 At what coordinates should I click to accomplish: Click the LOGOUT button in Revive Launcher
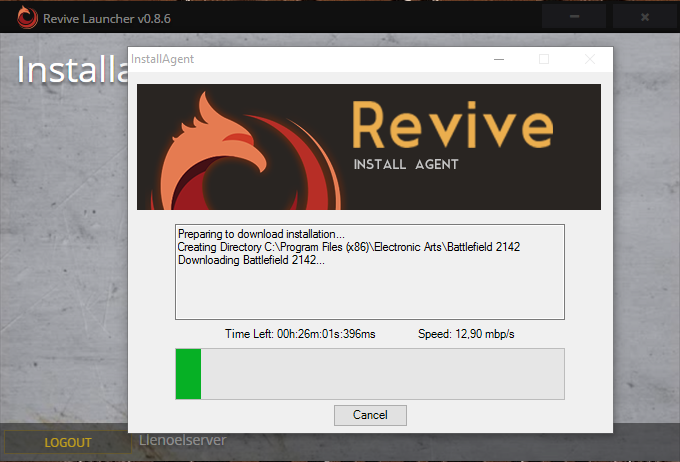(68, 442)
